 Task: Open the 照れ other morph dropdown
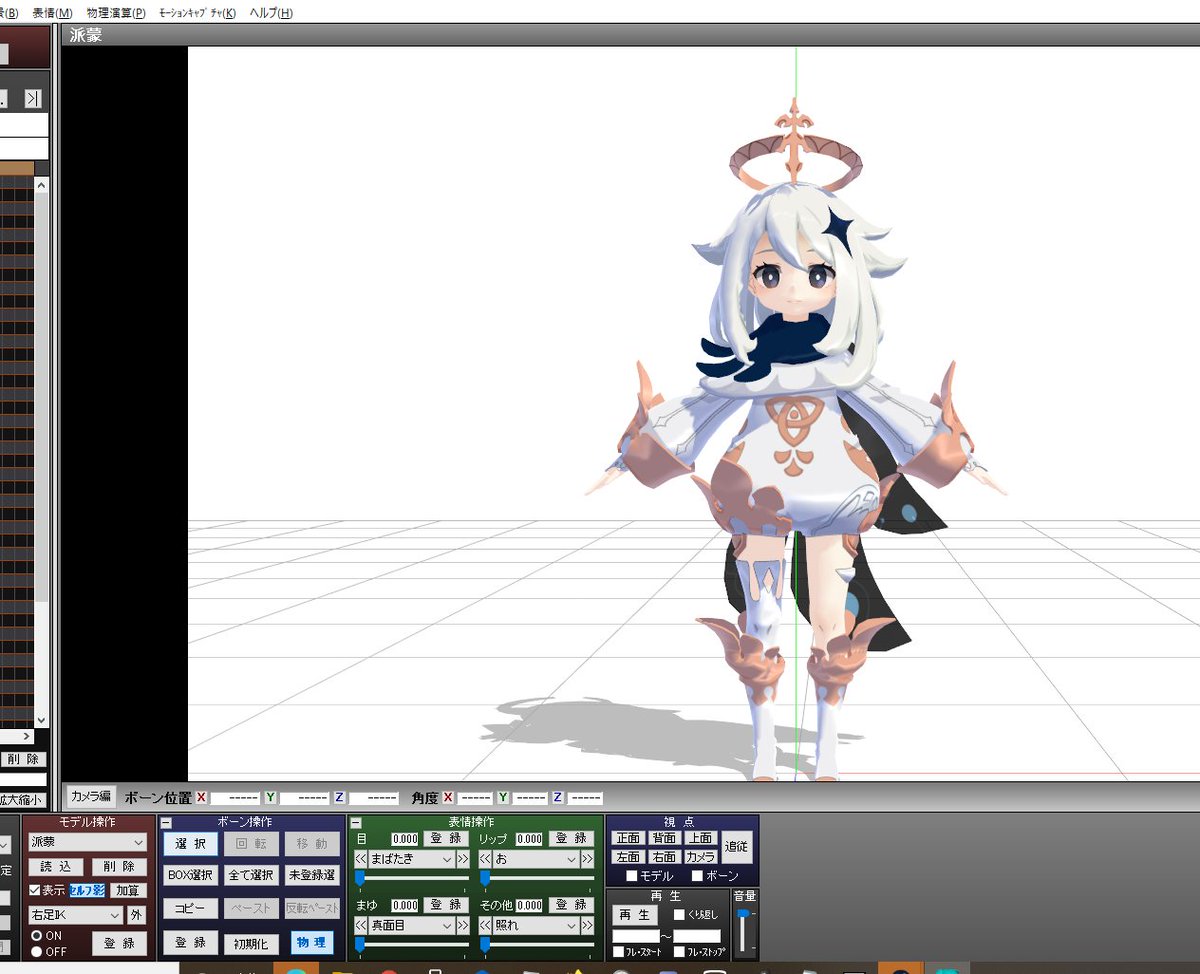536,926
